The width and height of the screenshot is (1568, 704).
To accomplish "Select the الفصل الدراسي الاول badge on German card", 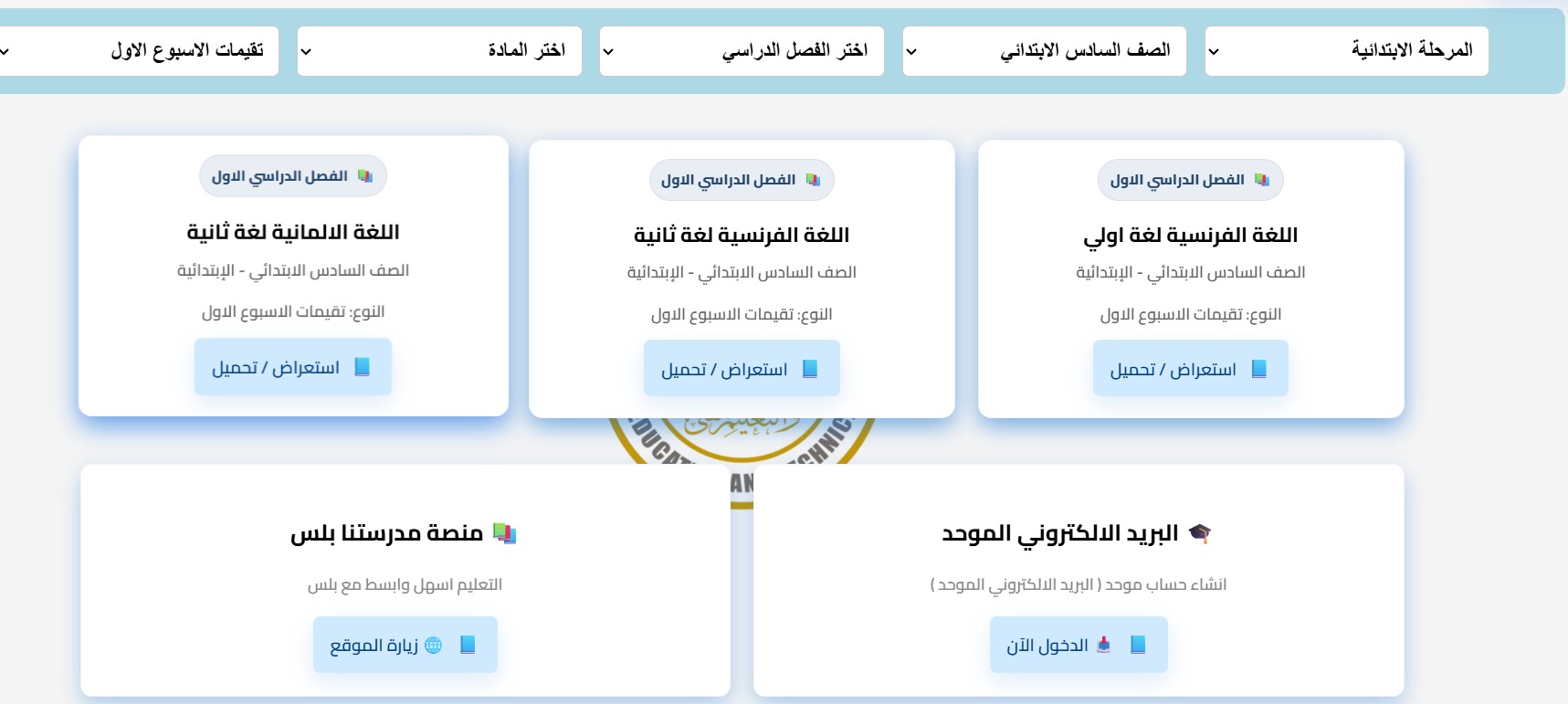I will 292,176.
